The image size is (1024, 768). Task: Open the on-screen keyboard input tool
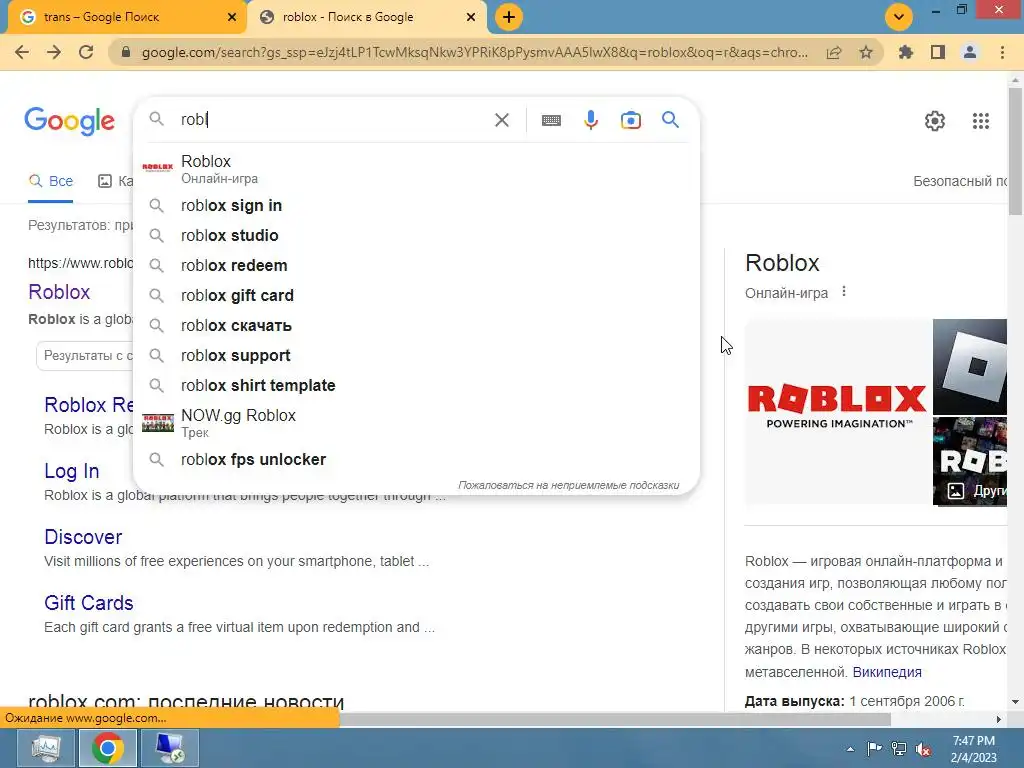(551, 120)
